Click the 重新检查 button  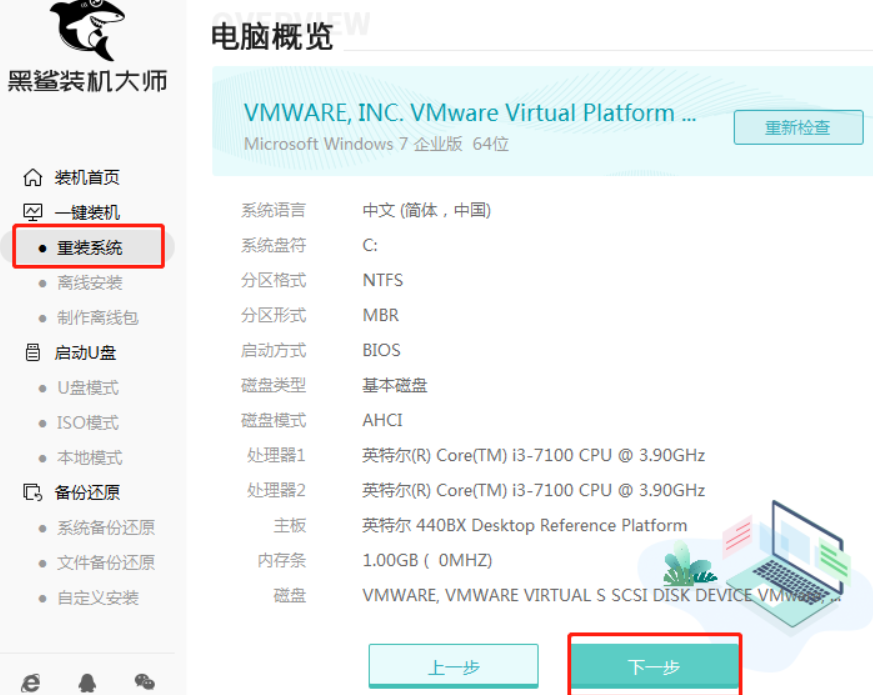pos(798,128)
